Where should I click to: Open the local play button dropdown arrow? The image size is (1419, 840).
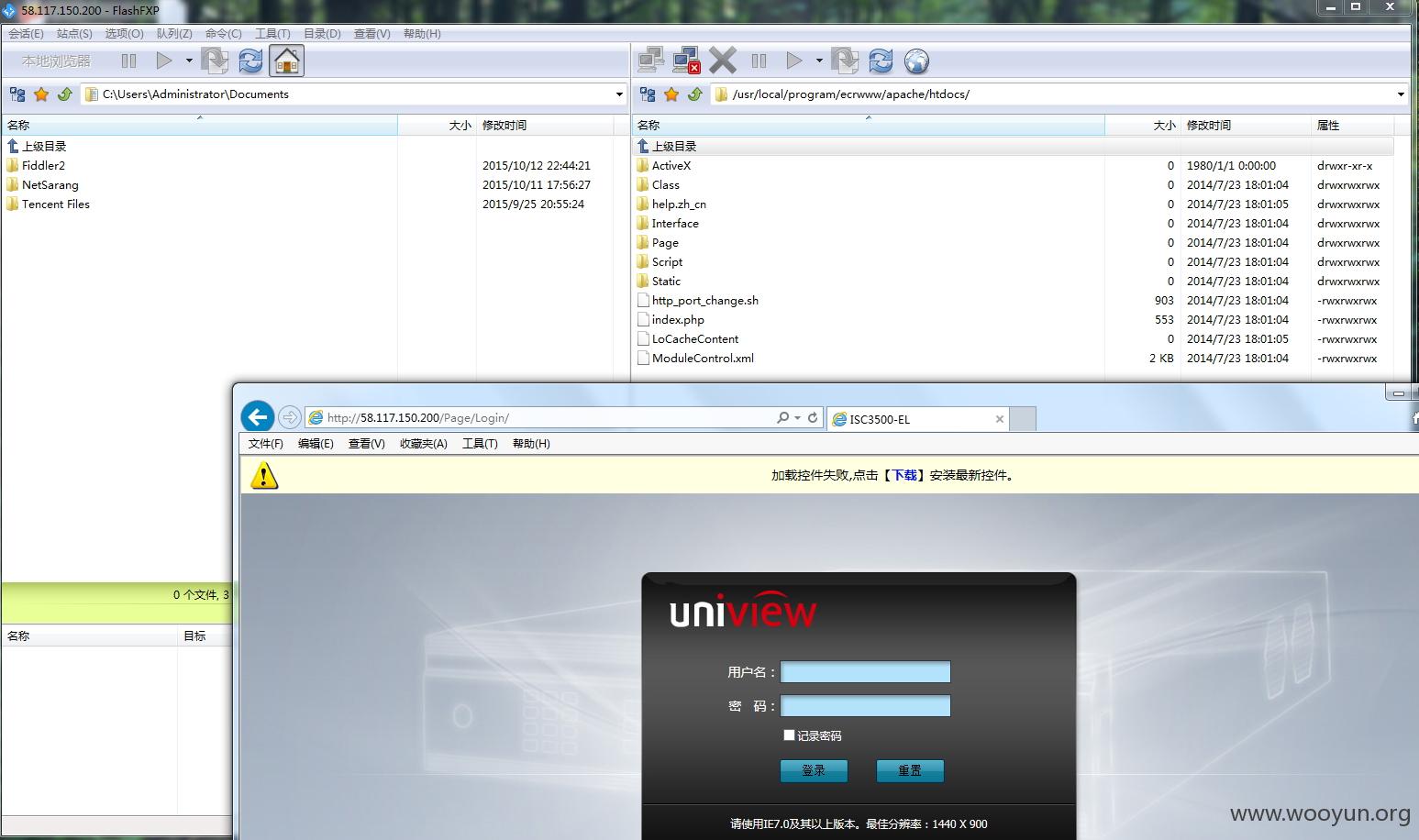[x=189, y=61]
